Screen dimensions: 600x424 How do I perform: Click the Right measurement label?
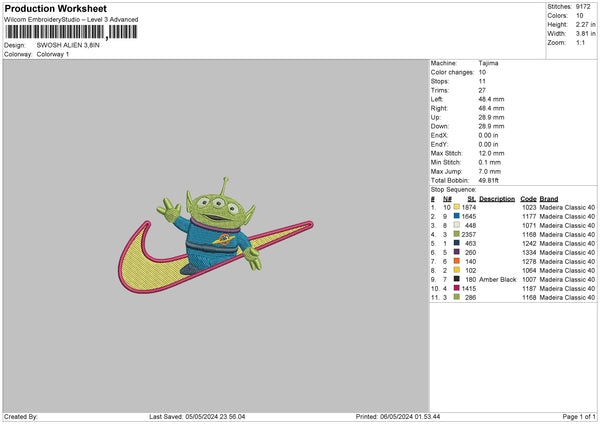tap(439, 108)
